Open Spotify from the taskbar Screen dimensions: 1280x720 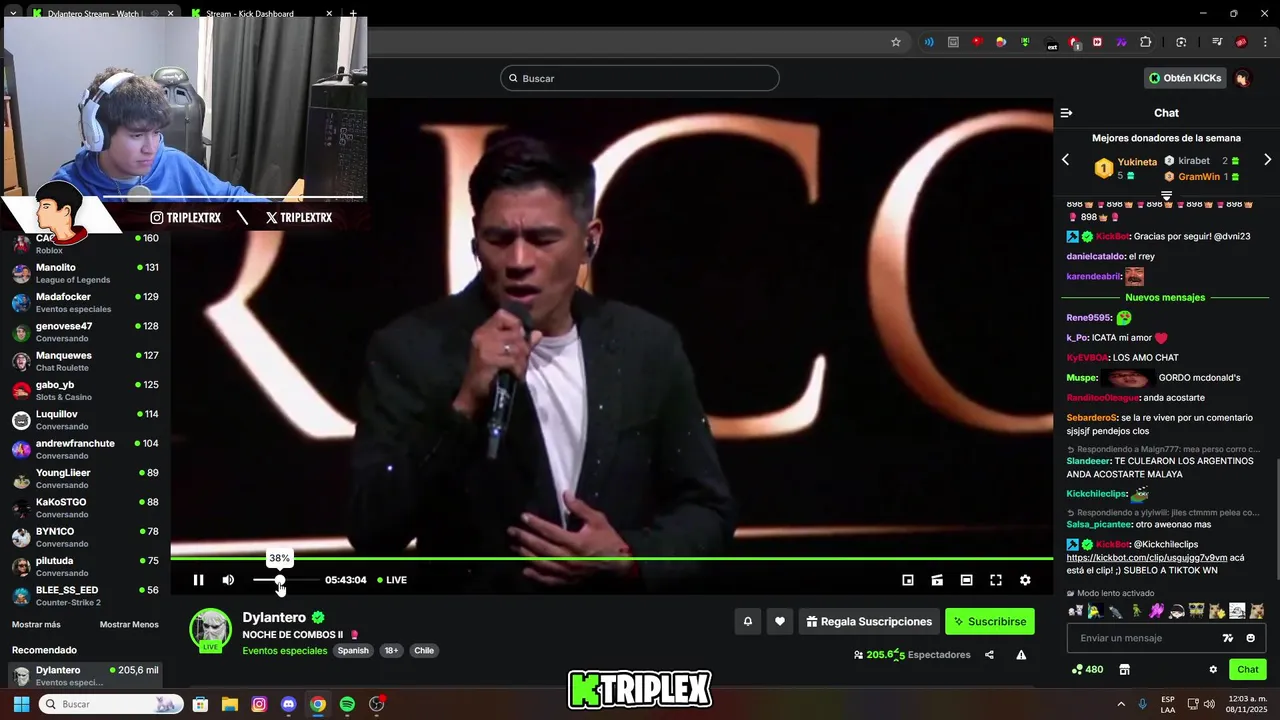347,704
